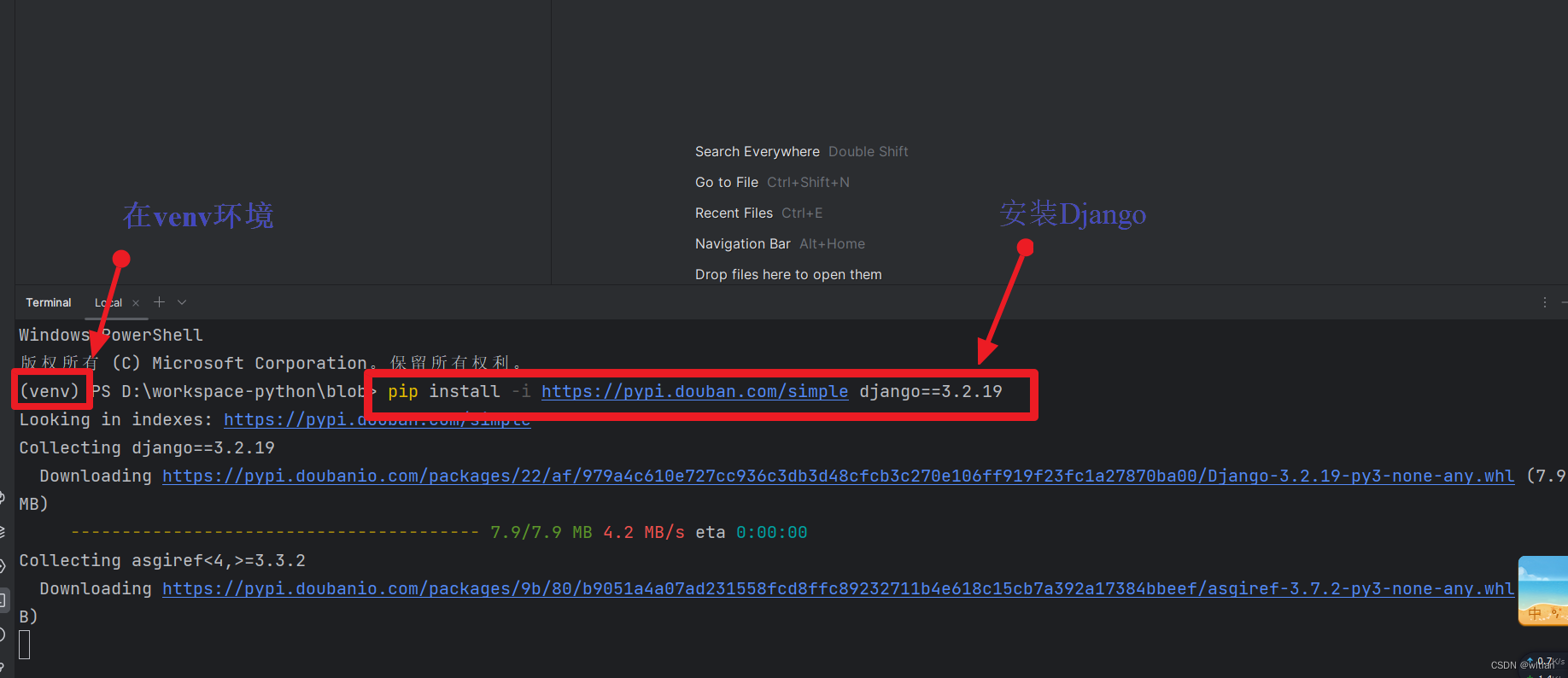Screen dimensions: 1568x678
Task: Click the Ctrl+Shift+N shortcut text
Action: pos(808,182)
